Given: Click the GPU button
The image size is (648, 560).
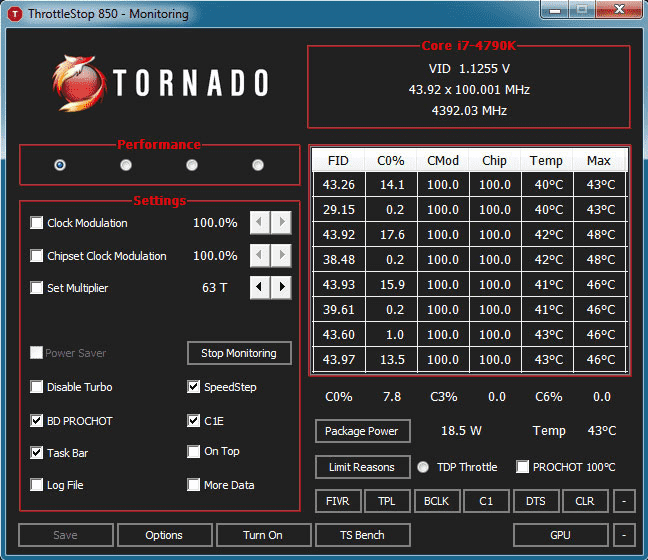Looking at the screenshot, I should 561,535.
